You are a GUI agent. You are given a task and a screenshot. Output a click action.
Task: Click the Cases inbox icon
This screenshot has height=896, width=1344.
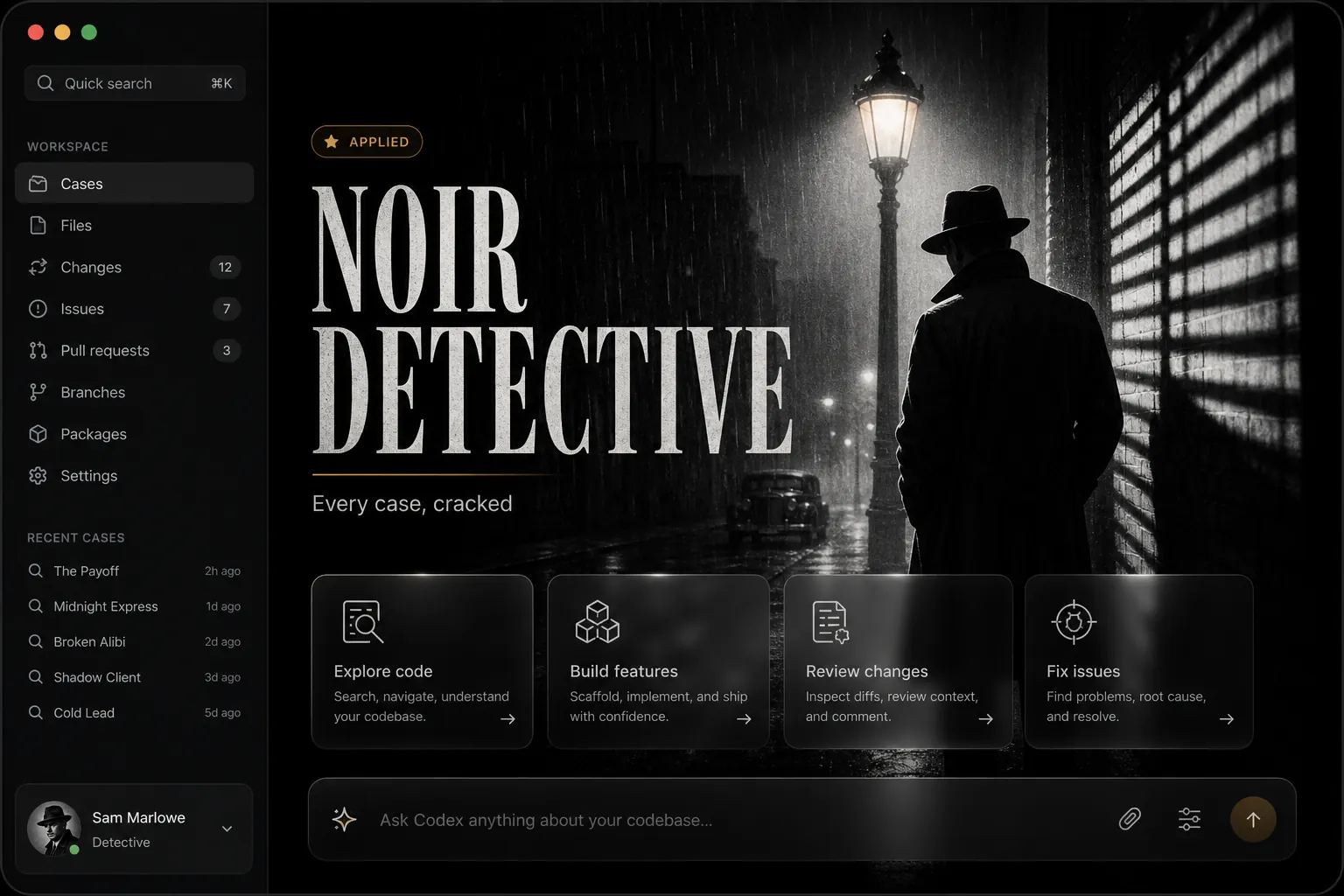click(x=38, y=184)
